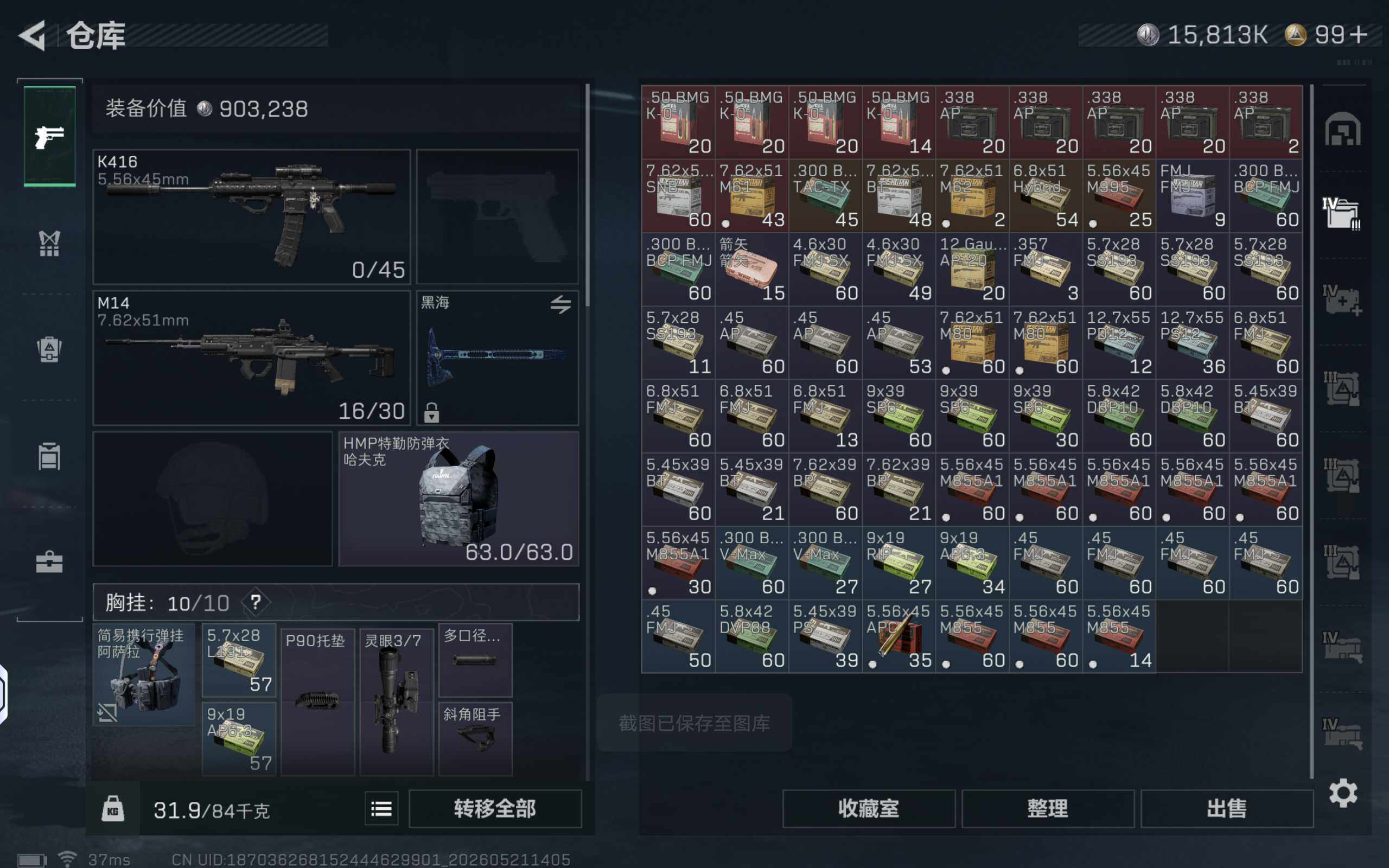The image size is (1389, 868).
Task: Select the 9x19 RIP ammo stack
Action: [899, 563]
